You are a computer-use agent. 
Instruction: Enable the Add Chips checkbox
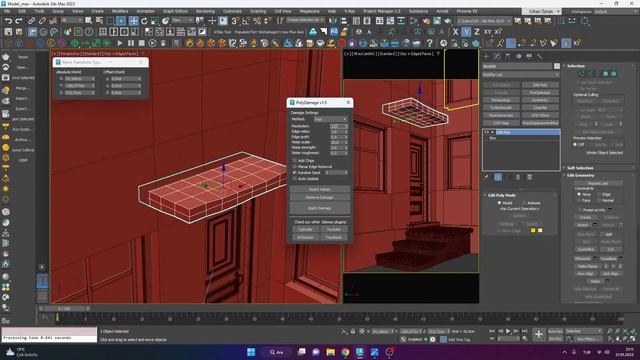[x=295, y=161]
